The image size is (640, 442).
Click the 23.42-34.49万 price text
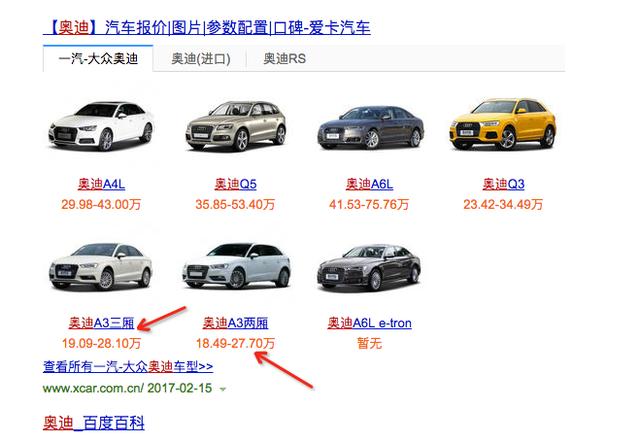tap(503, 204)
